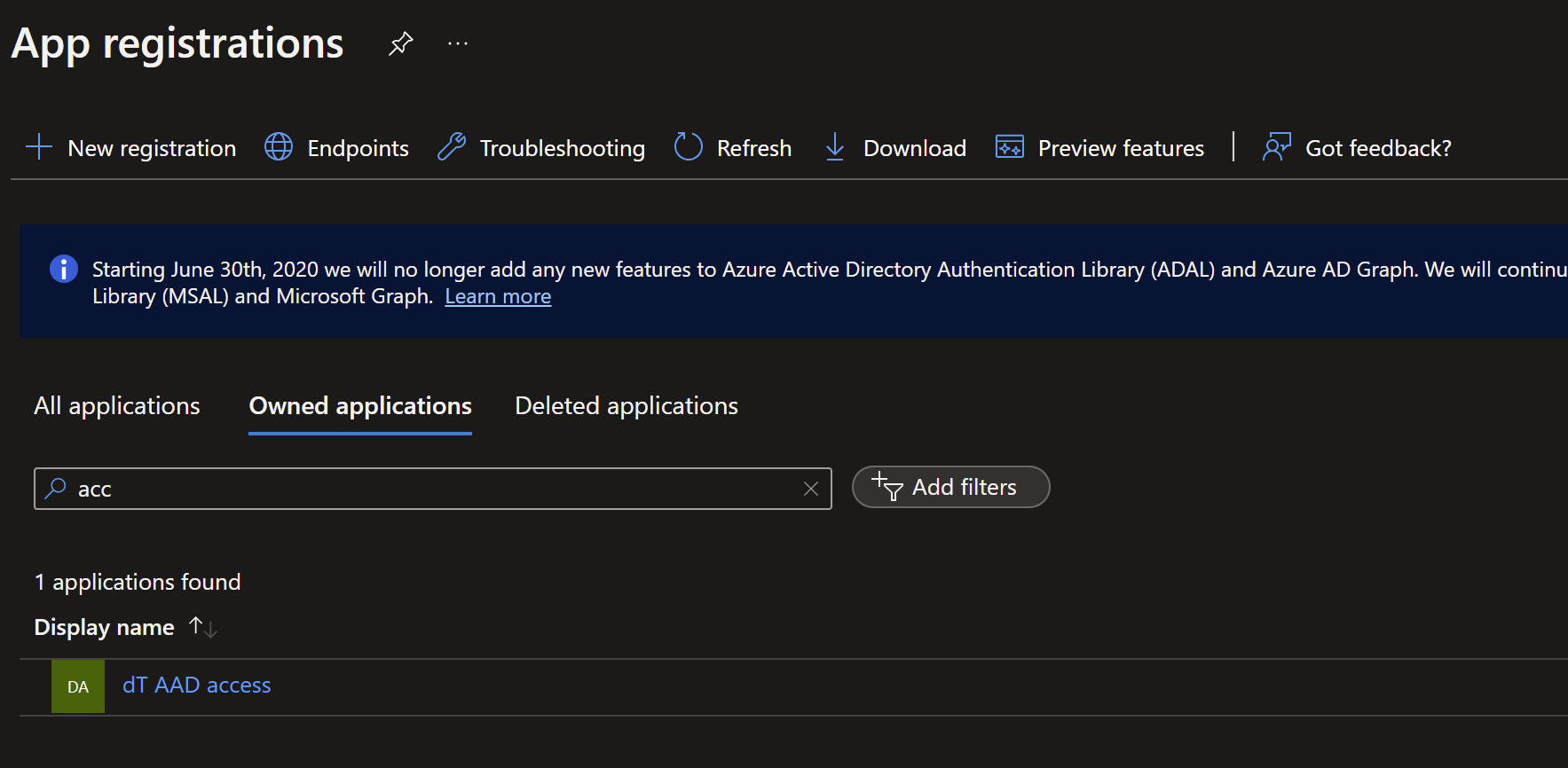Select the Owned applications tab
Image resolution: width=1568 pixels, height=768 pixels.
coord(360,406)
